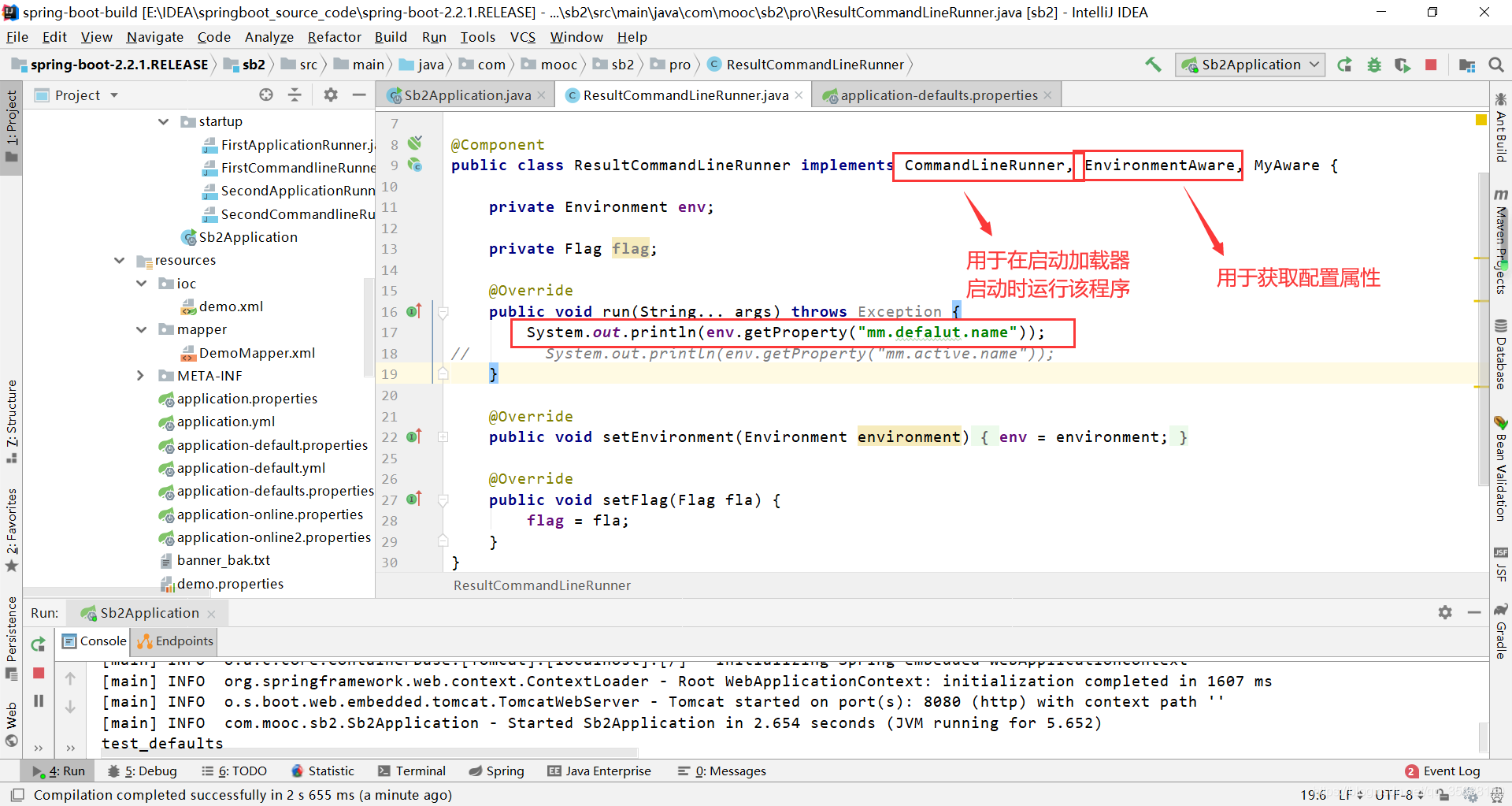Open the Analyze menu
This screenshot has height=806, width=1512.
(269, 37)
